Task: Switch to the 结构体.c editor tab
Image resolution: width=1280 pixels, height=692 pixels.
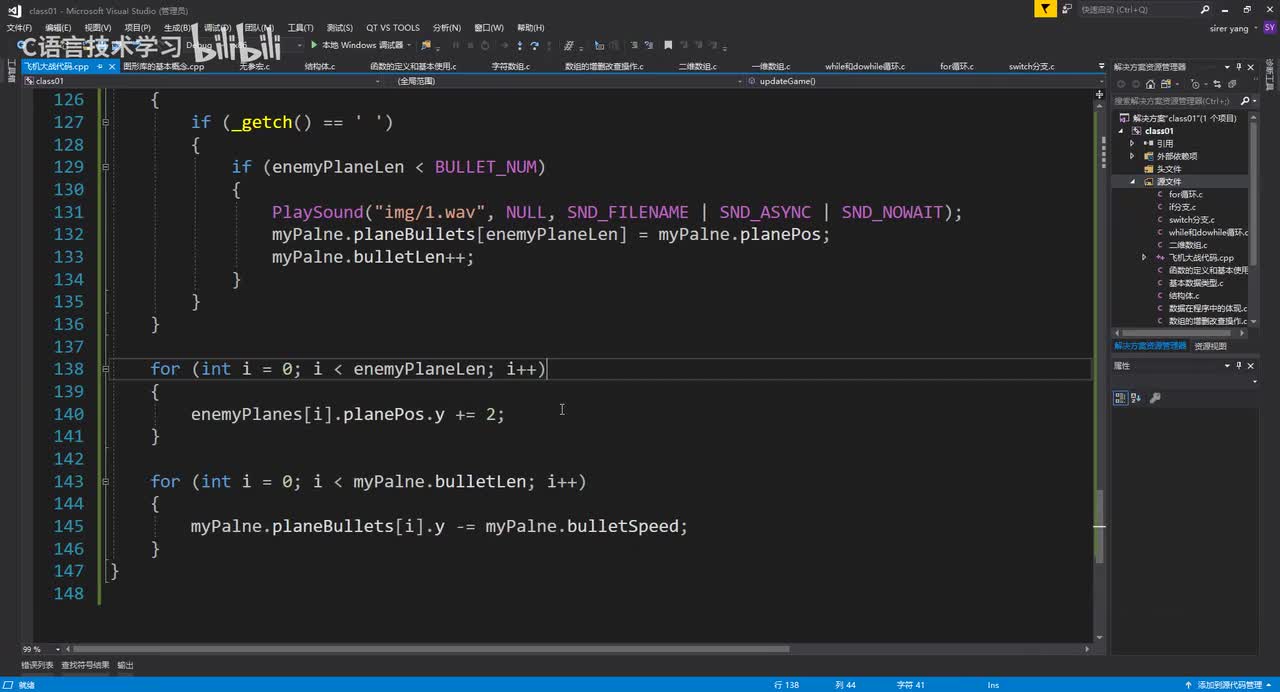Action: 320,67
